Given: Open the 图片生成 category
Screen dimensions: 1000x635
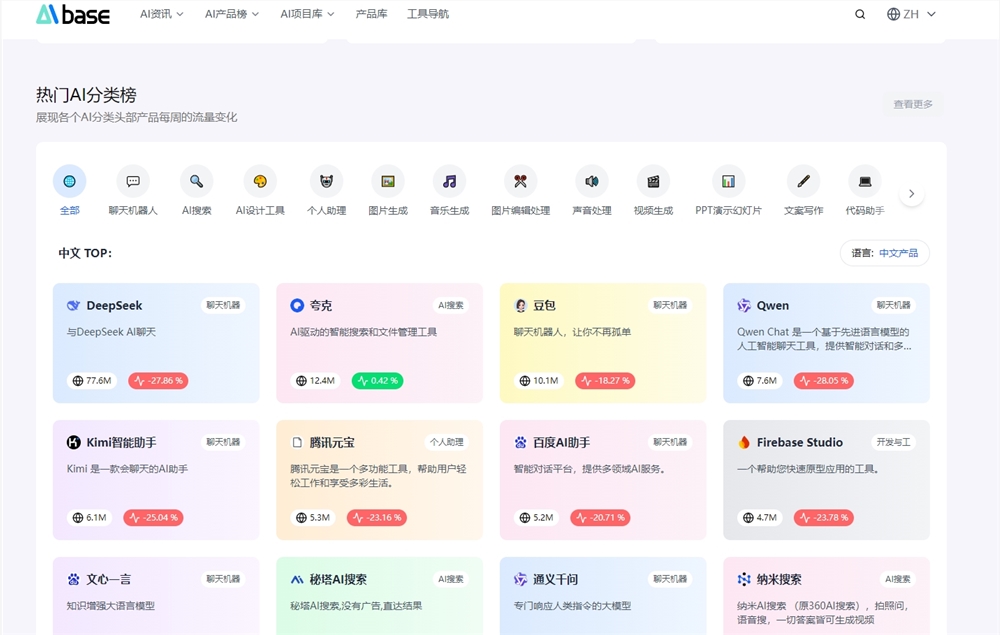Looking at the screenshot, I should (387, 180).
